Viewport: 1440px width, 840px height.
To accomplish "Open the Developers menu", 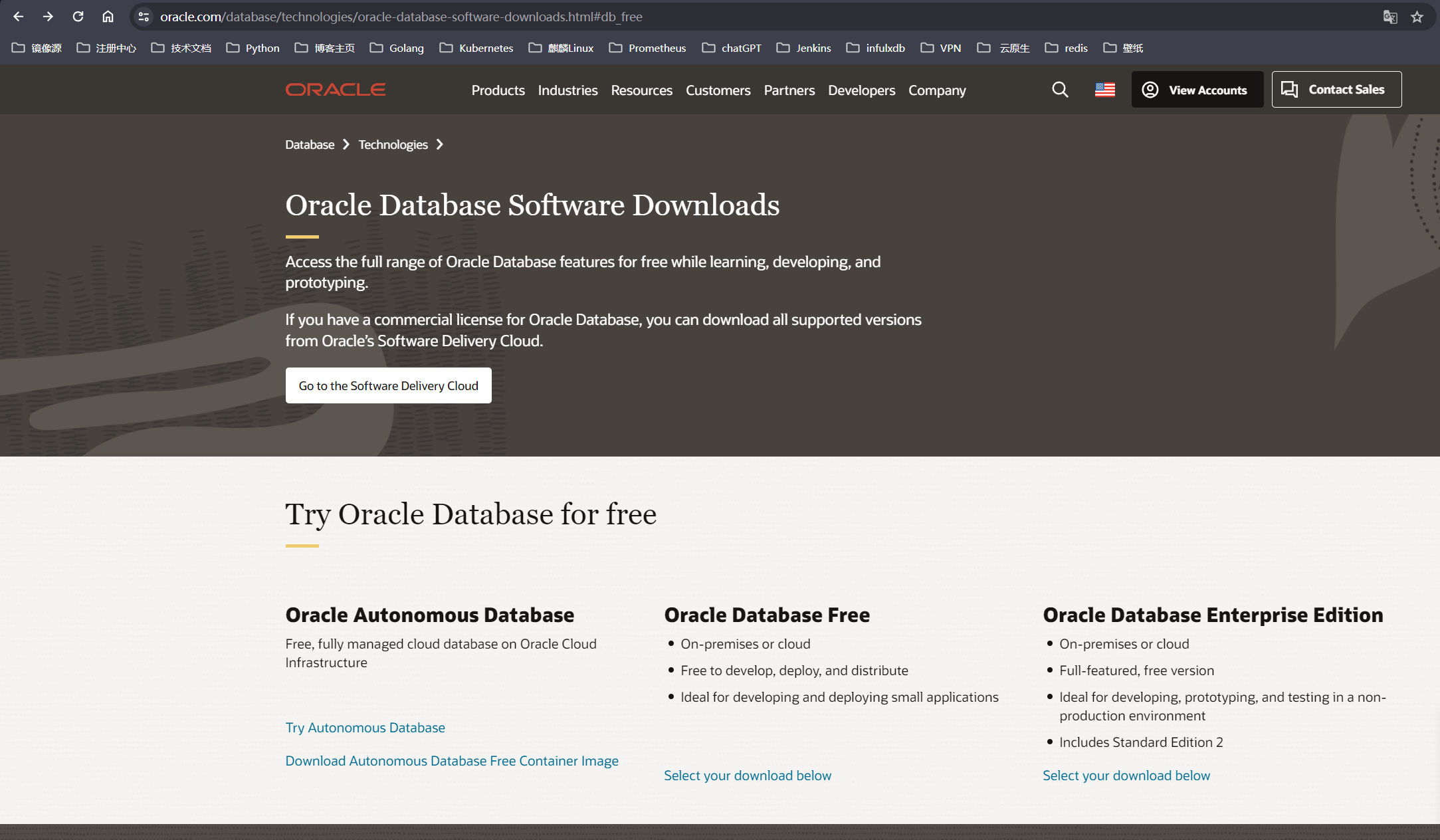I will click(x=861, y=90).
